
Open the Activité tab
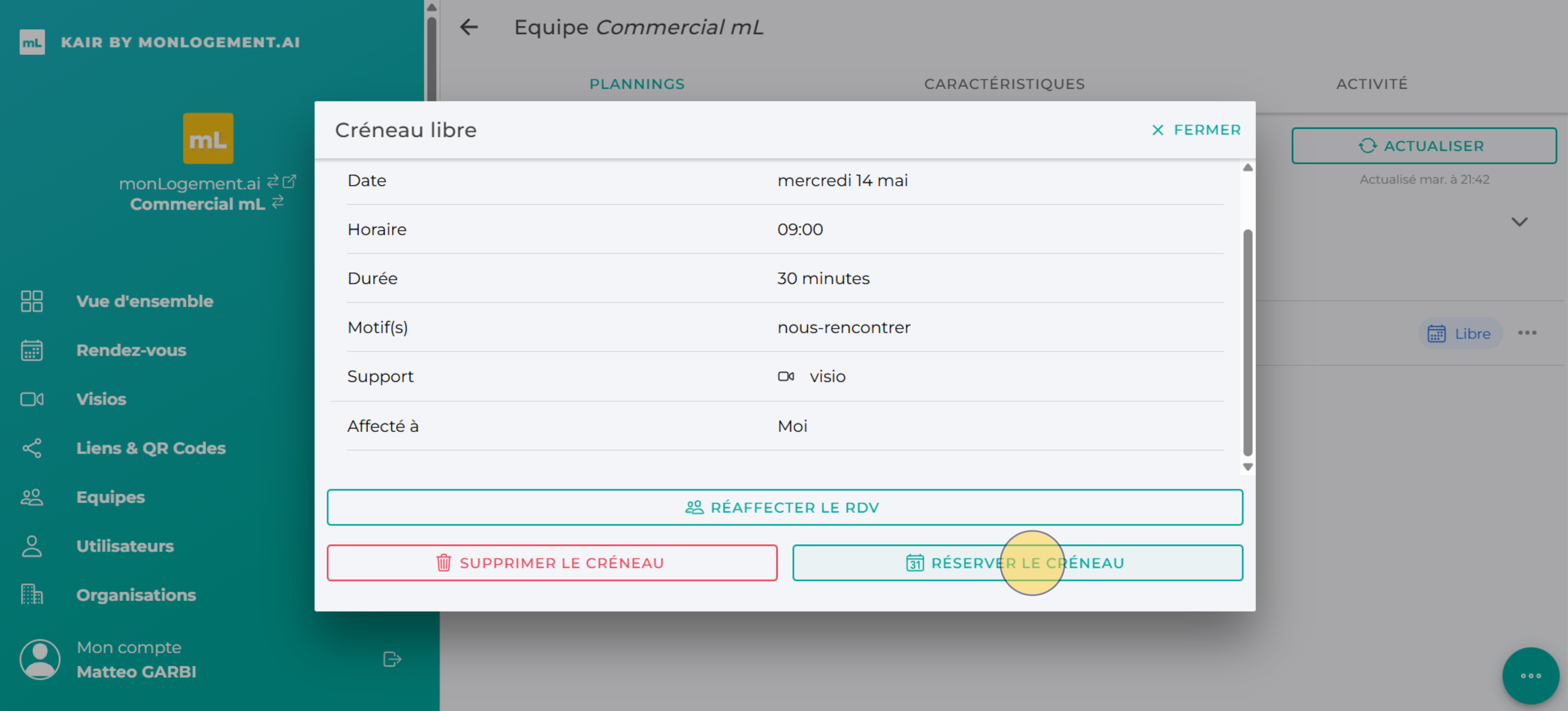[1371, 84]
